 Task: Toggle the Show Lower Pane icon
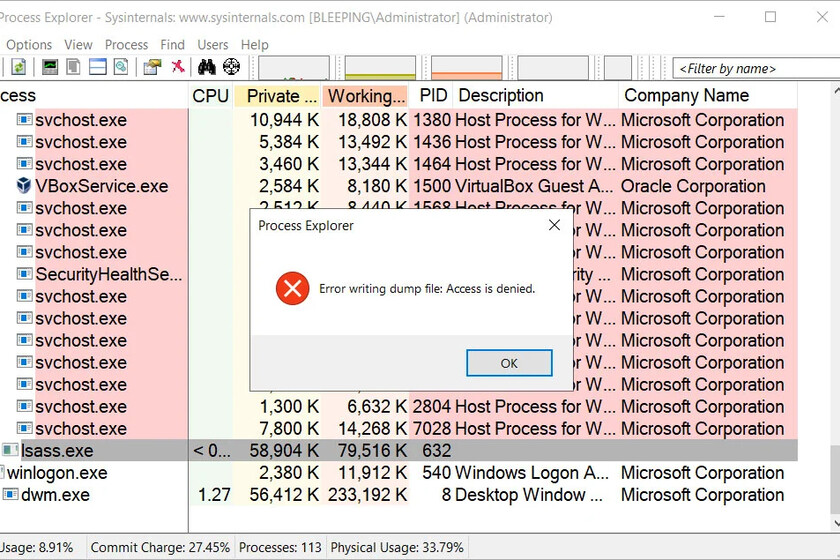[98, 67]
